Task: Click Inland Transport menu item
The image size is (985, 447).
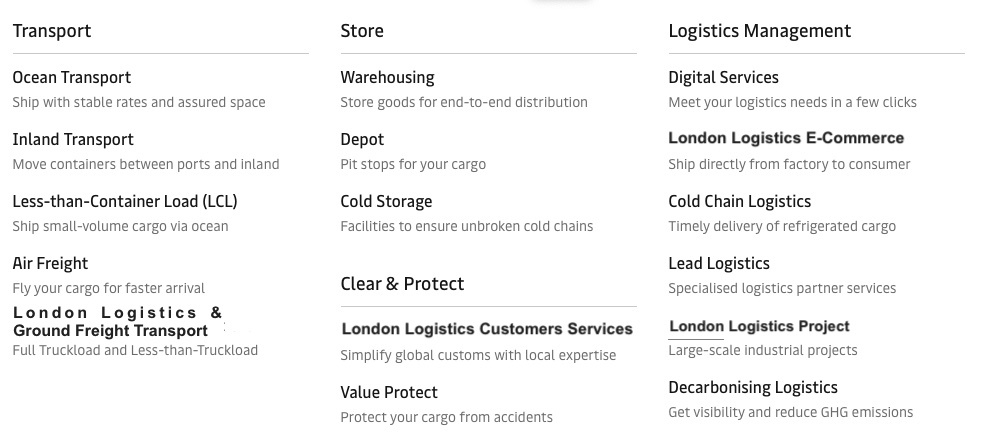Action: 73,140
